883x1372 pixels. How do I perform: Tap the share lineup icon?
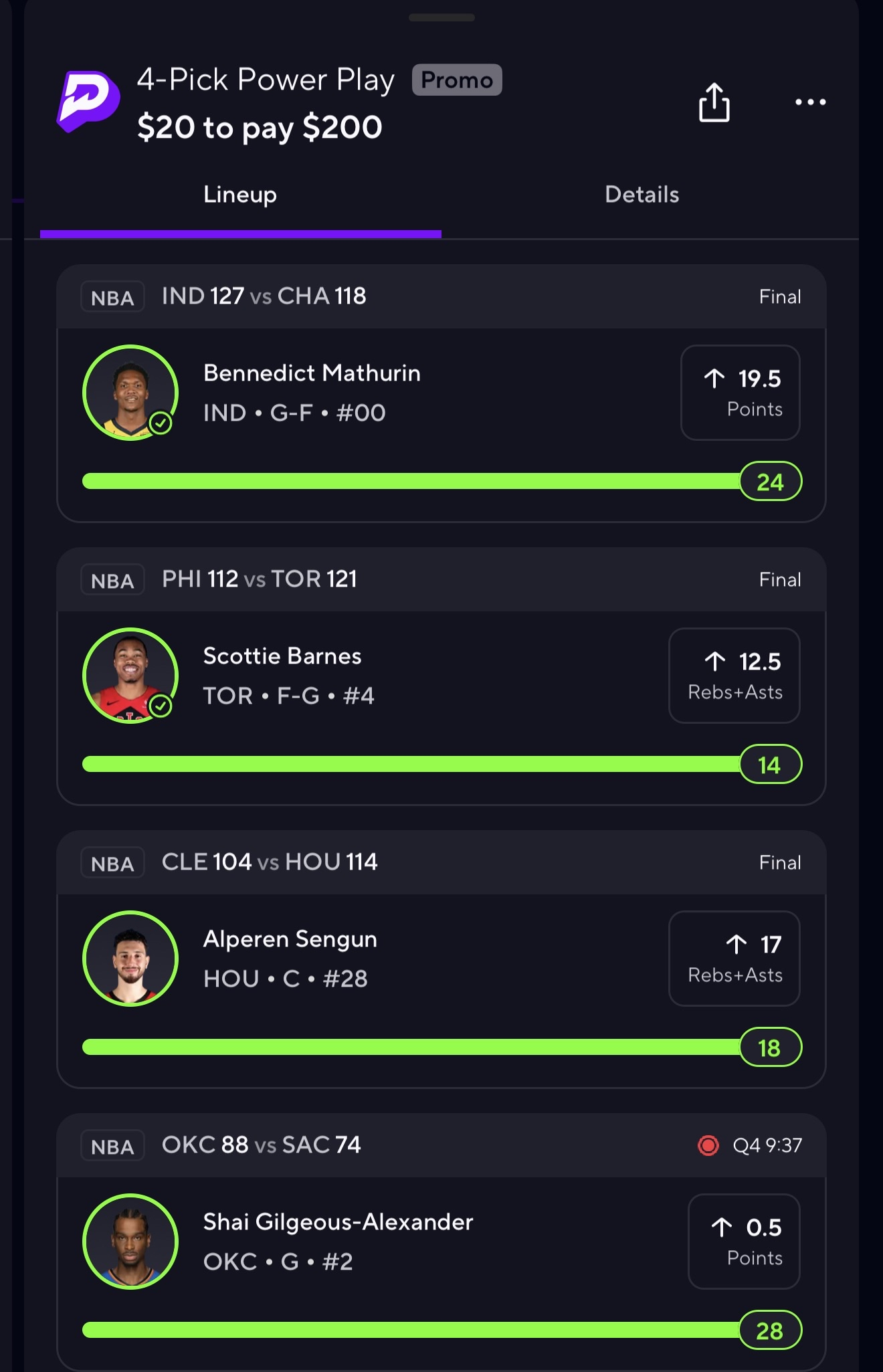coord(714,102)
